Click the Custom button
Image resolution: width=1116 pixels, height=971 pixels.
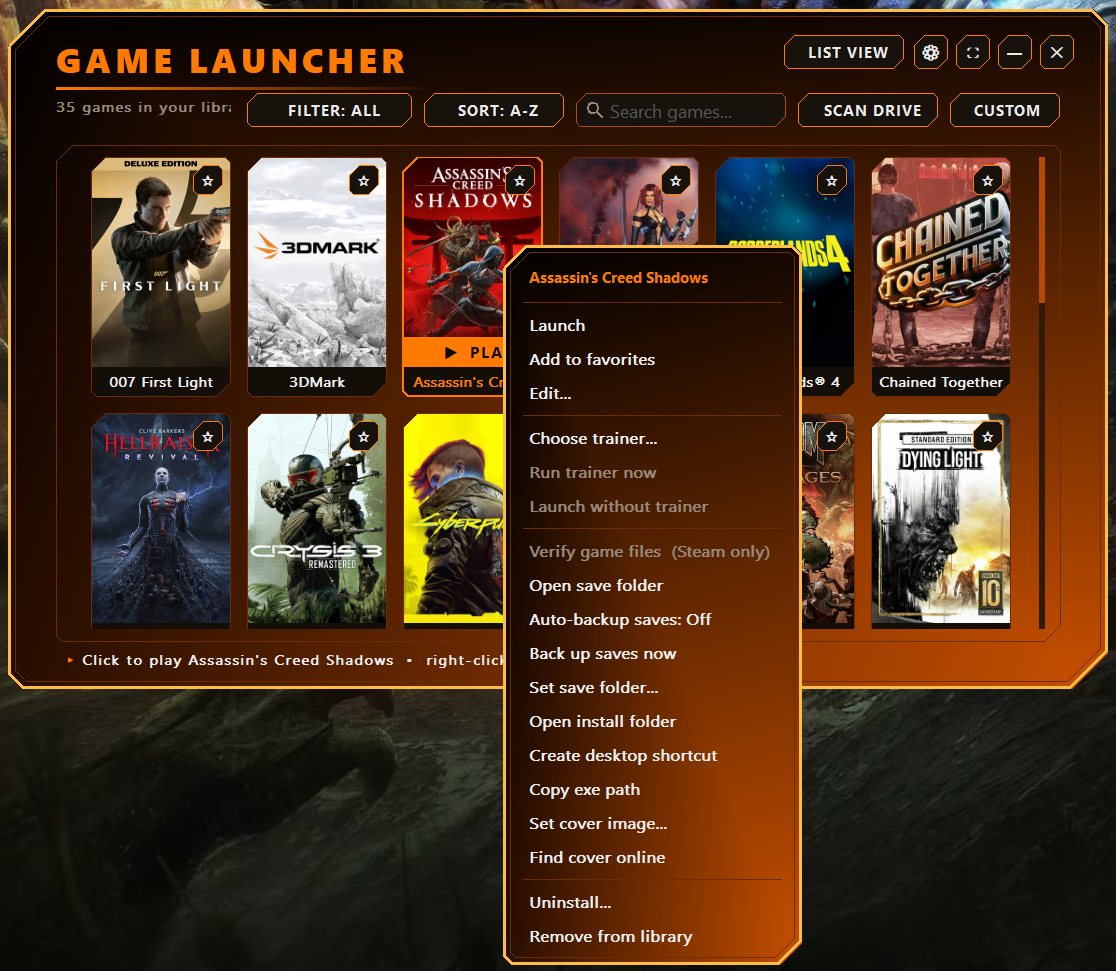coord(1005,110)
